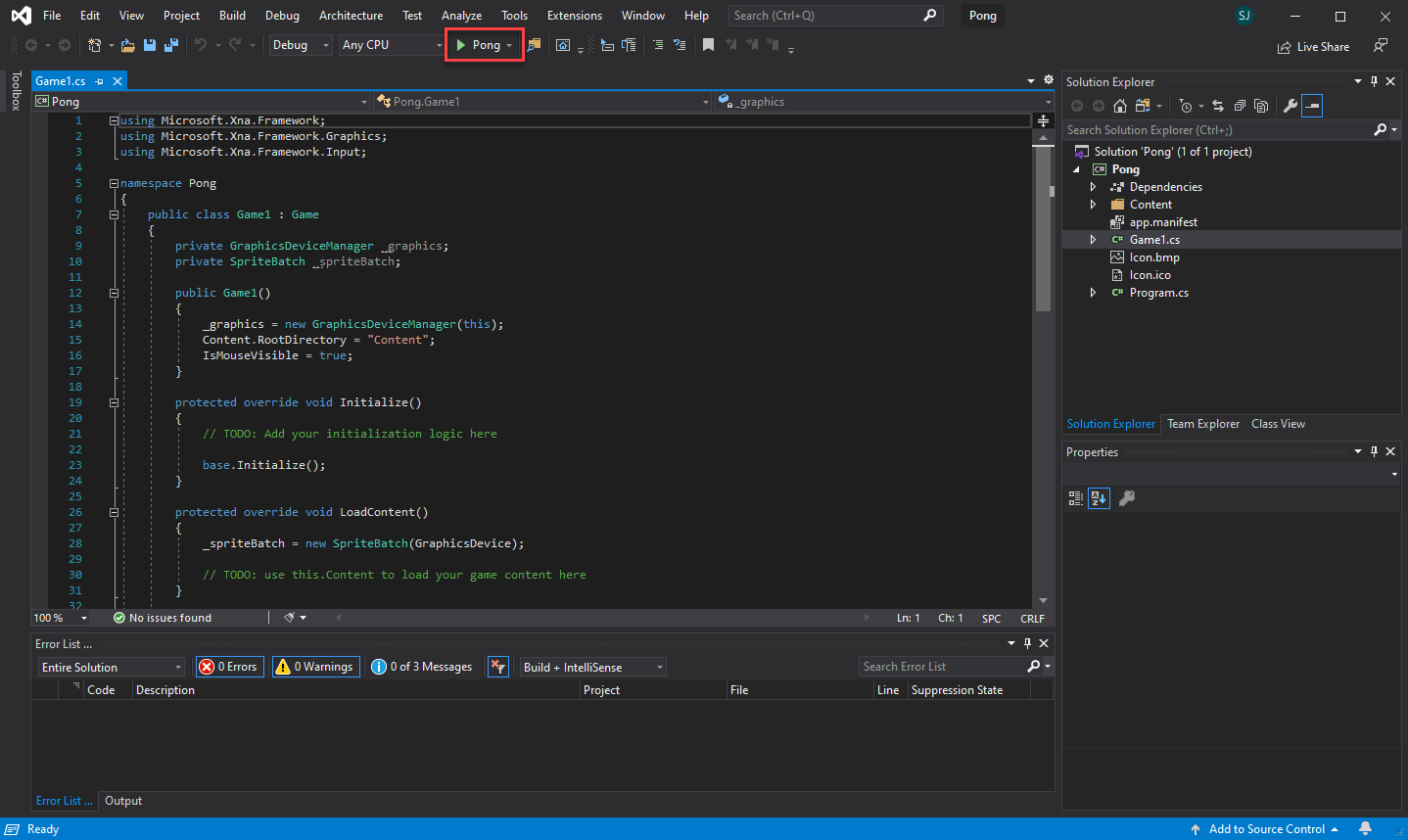Screen dimensions: 1408x840
Task: Open the Build + IntelliSense dropdown
Action: coord(592,667)
